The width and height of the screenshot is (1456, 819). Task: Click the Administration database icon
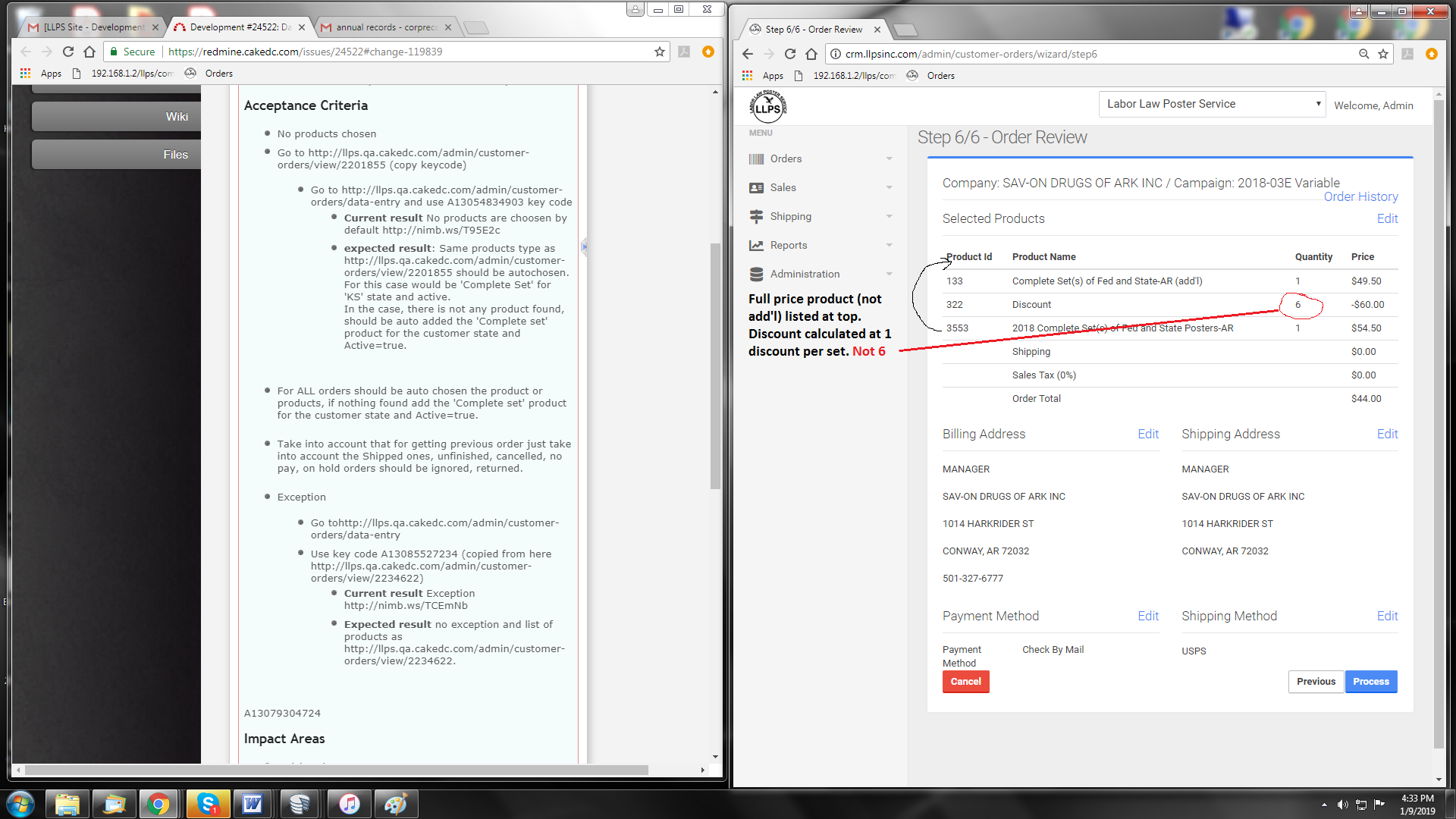756,274
